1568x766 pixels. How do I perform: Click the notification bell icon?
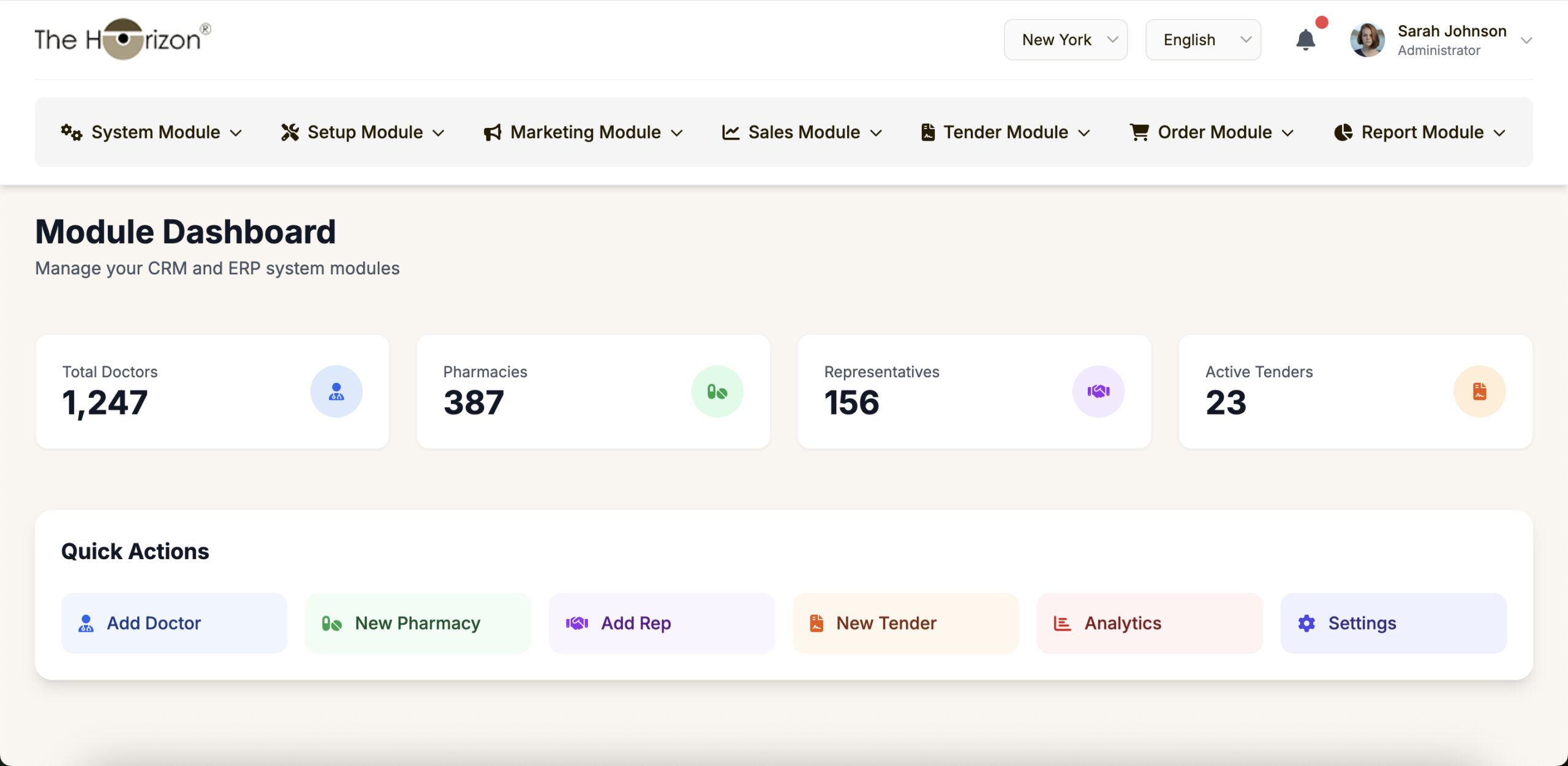tap(1305, 40)
